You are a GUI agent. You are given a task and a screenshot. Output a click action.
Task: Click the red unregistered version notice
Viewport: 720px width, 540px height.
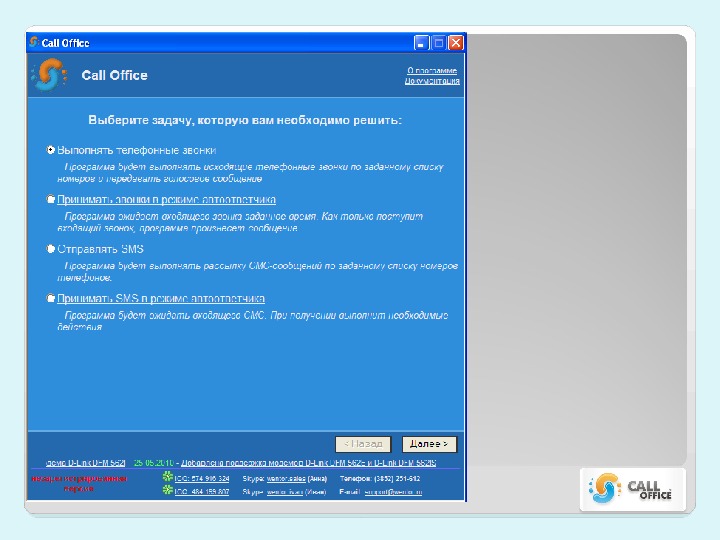pyautogui.click(x=79, y=484)
